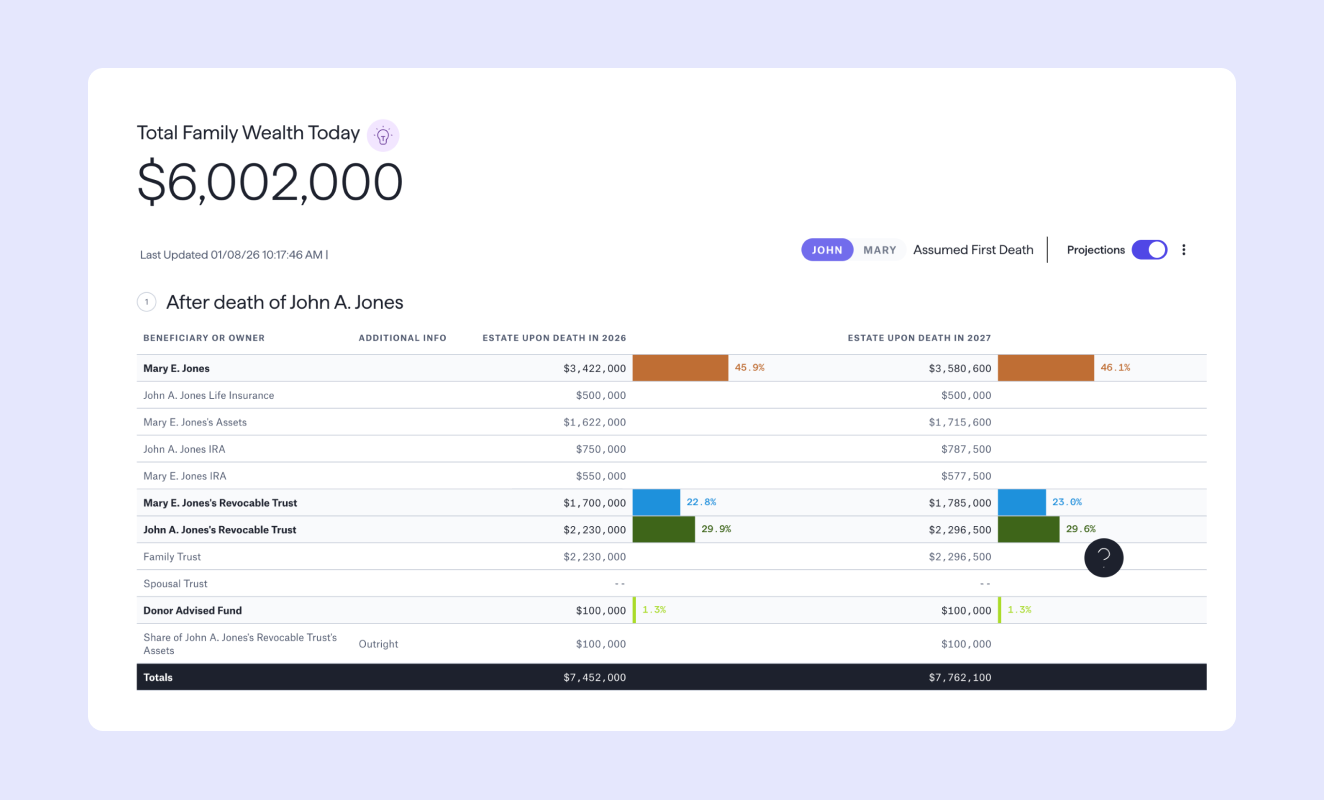Click the $7,762,100 total

pos(960,677)
